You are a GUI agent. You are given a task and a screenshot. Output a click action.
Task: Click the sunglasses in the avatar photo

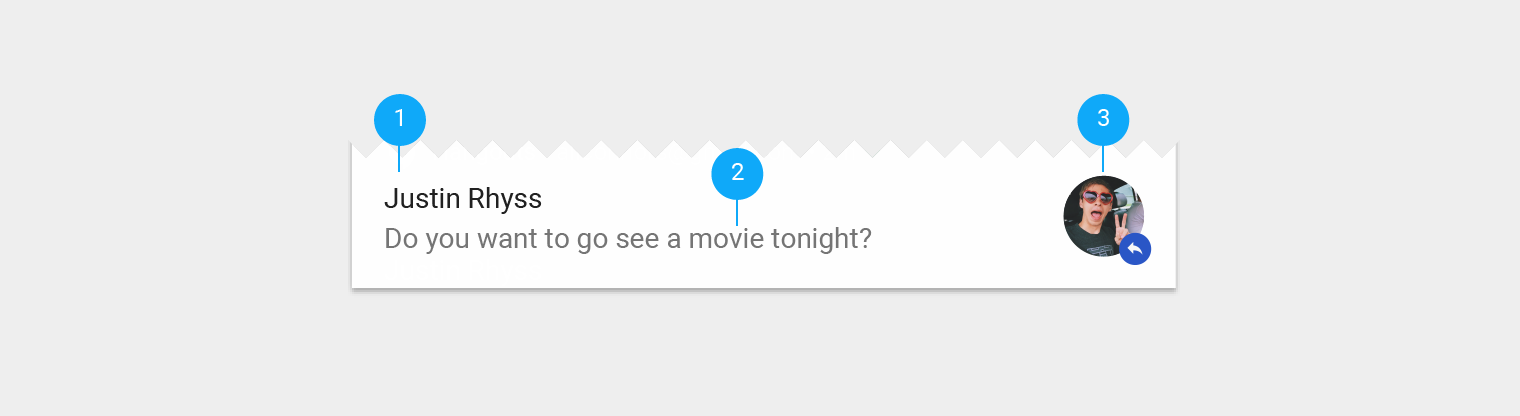(1097, 198)
